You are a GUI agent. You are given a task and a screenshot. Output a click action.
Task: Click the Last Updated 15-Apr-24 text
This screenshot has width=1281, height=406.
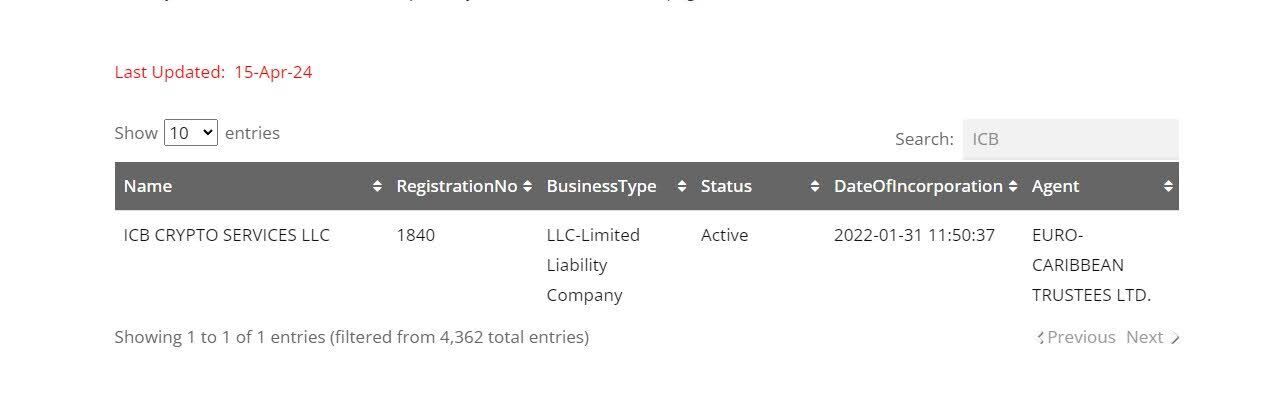(213, 72)
